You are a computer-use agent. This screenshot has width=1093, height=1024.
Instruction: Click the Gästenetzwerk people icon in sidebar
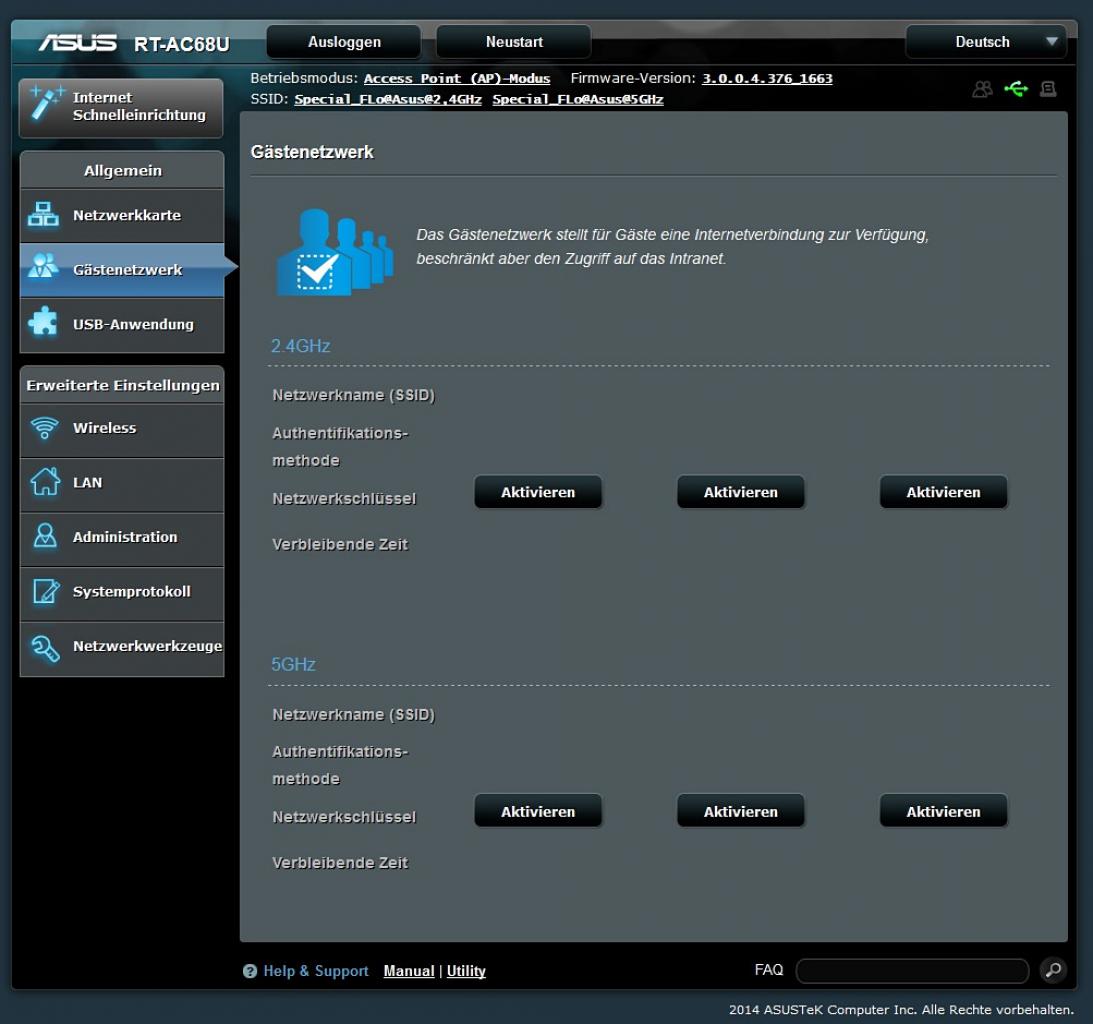[43, 268]
